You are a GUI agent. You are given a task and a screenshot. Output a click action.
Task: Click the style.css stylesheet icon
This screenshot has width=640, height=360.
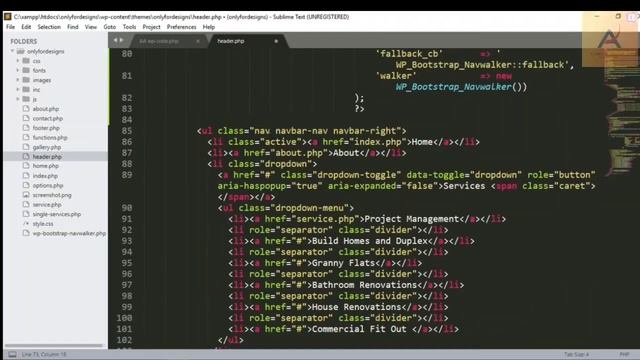click(x=26, y=224)
